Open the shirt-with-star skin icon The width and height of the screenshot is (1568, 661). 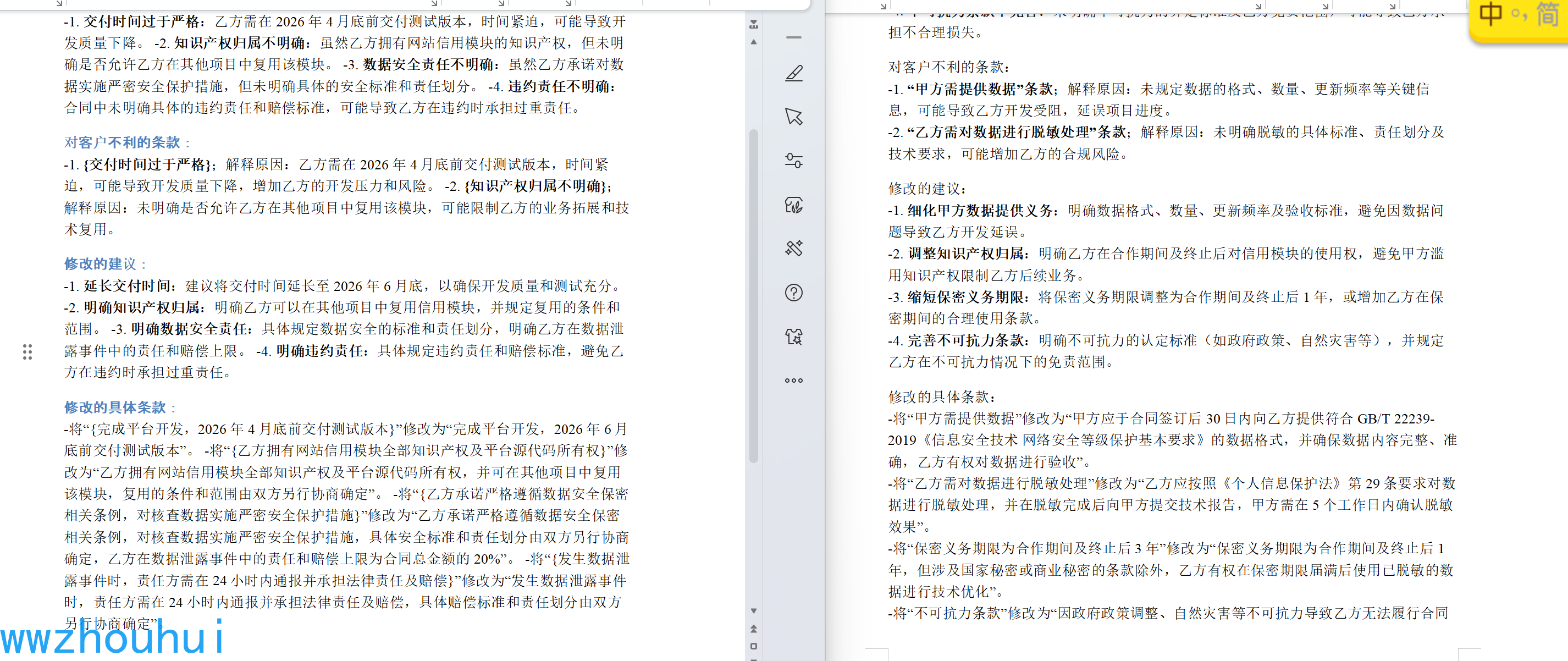[x=794, y=337]
